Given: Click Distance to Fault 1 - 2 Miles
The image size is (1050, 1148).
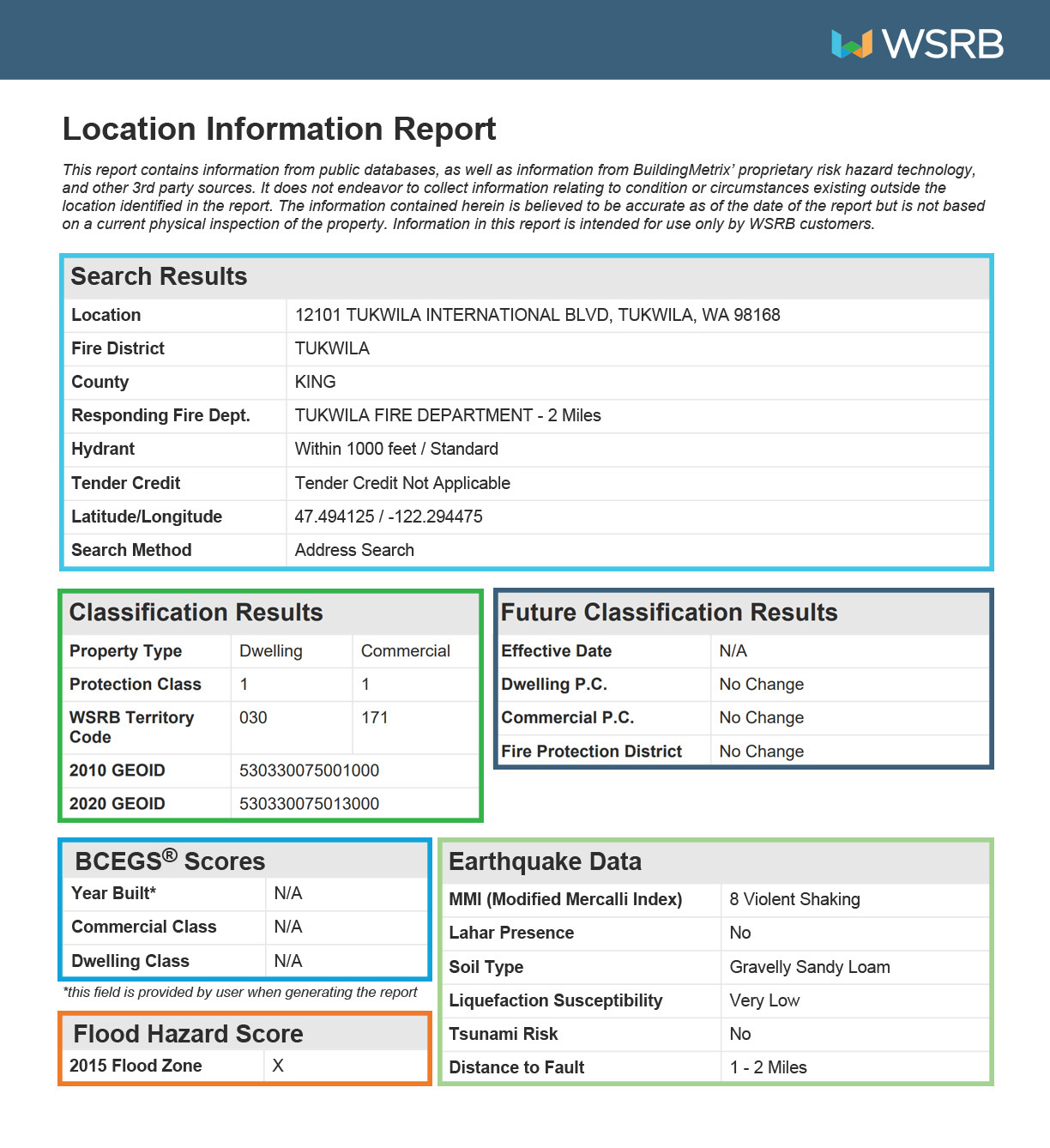Looking at the screenshot, I should pyautogui.click(x=769, y=1067).
